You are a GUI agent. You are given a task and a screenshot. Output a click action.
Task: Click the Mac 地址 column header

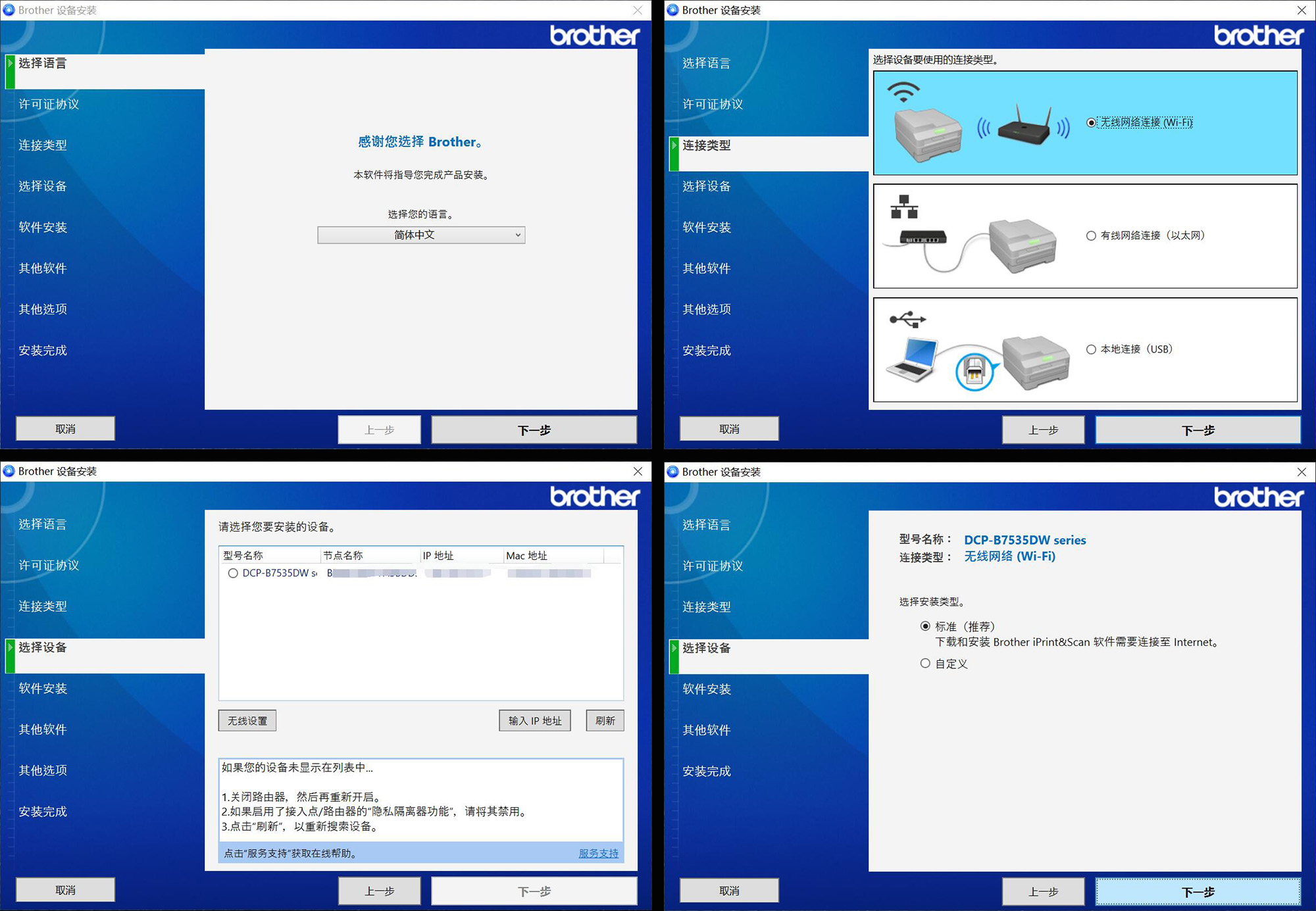526,555
